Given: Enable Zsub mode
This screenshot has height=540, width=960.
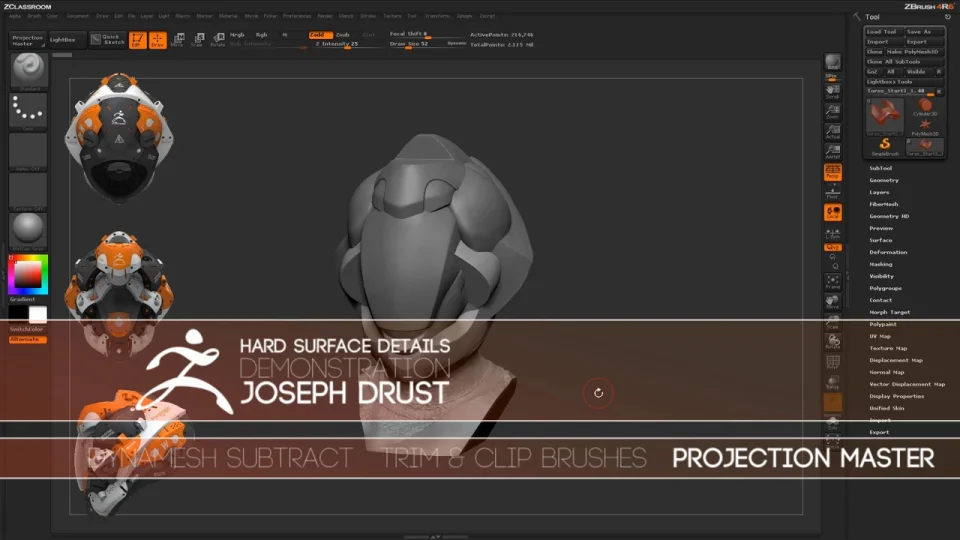Looking at the screenshot, I should coord(343,35).
